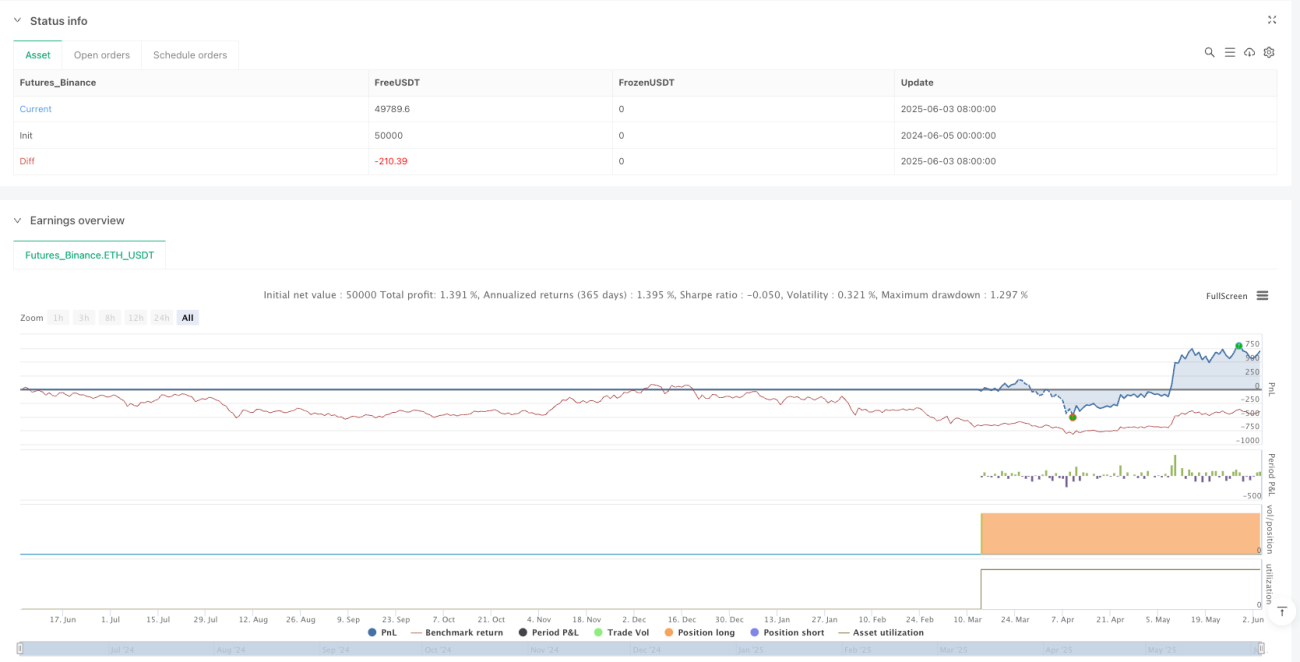Open the chart hamburger menu icon
This screenshot has width=1300, height=662.
(x=1263, y=296)
